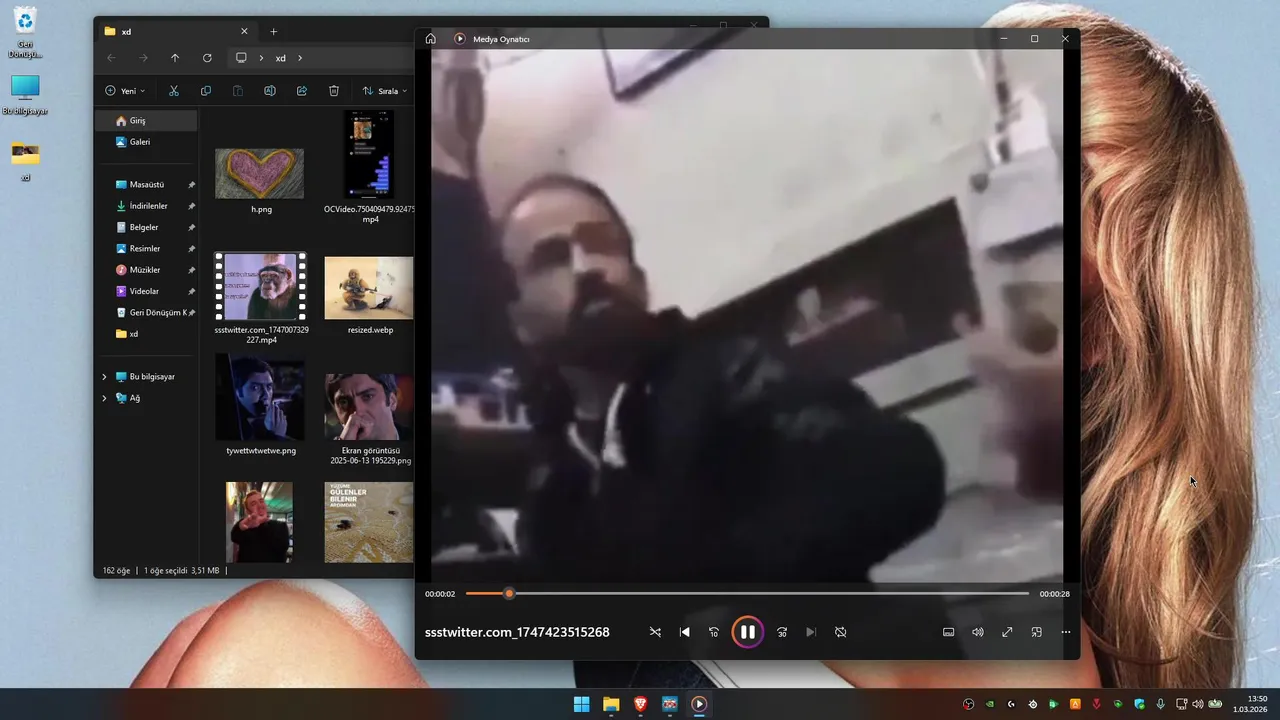
Task: Open the xd folder desktop icon
Action: point(25,160)
